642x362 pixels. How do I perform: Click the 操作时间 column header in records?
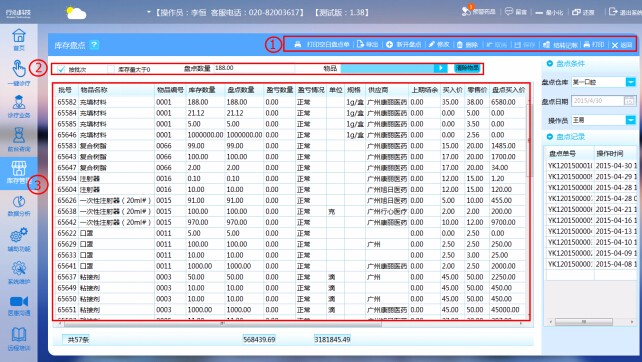[615, 153]
